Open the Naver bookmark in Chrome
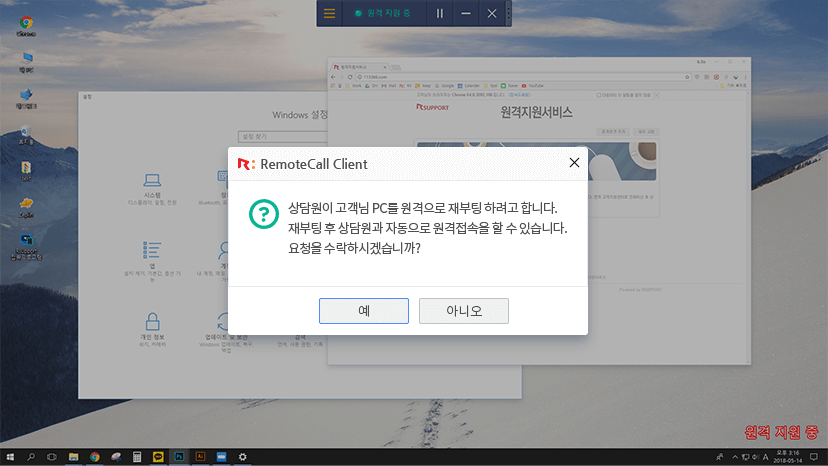Viewport: 828px width, 466px height. click(x=510, y=86)
